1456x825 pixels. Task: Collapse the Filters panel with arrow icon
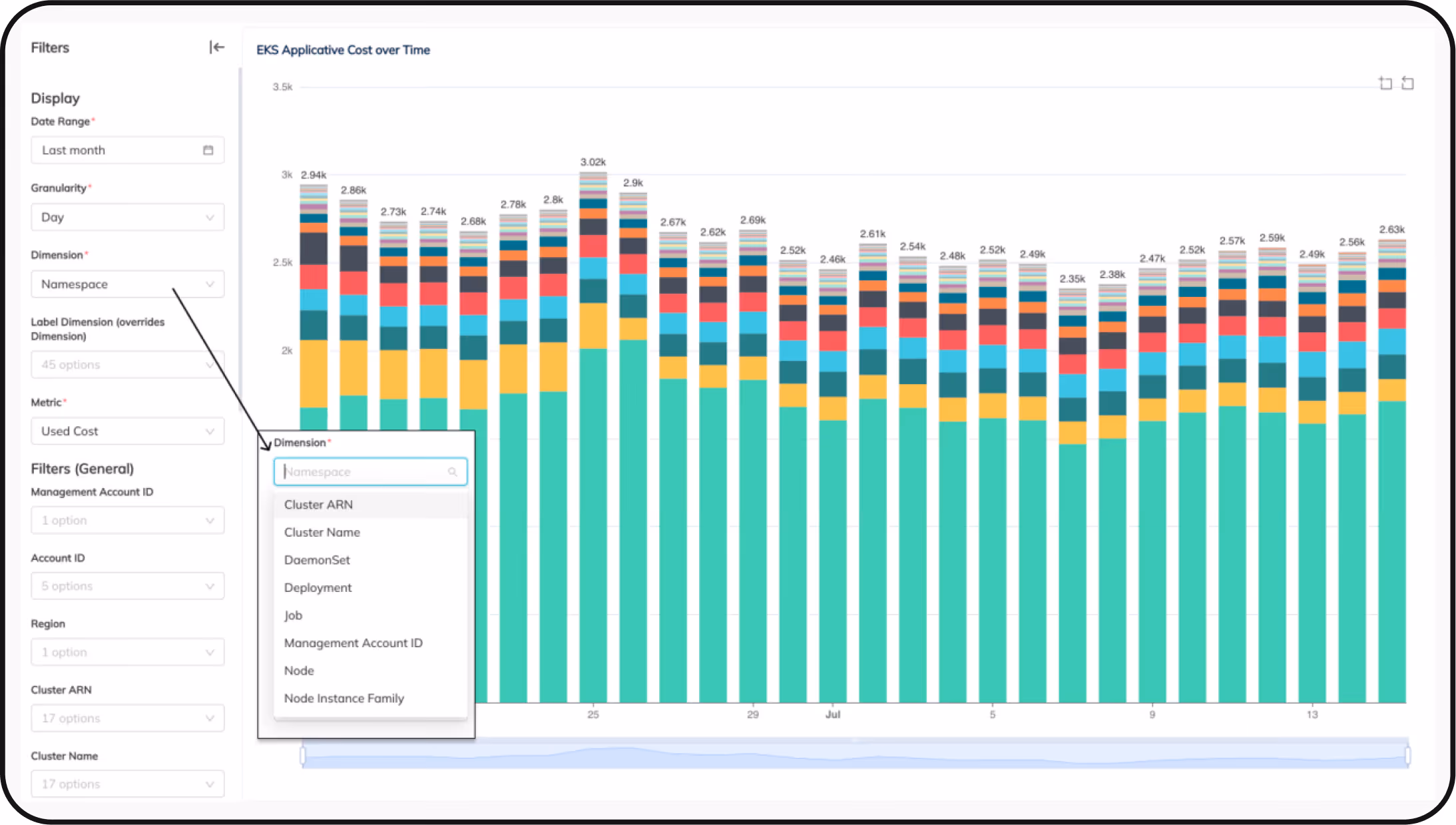216,47
